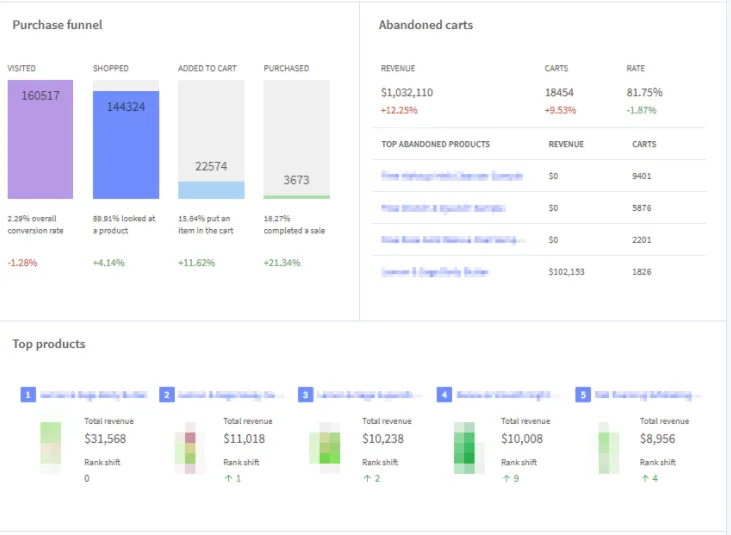The width and height of the screenshot is (731, 535).
Task: Click the +9.53% carts change
Action: click(x=560, y=110)
